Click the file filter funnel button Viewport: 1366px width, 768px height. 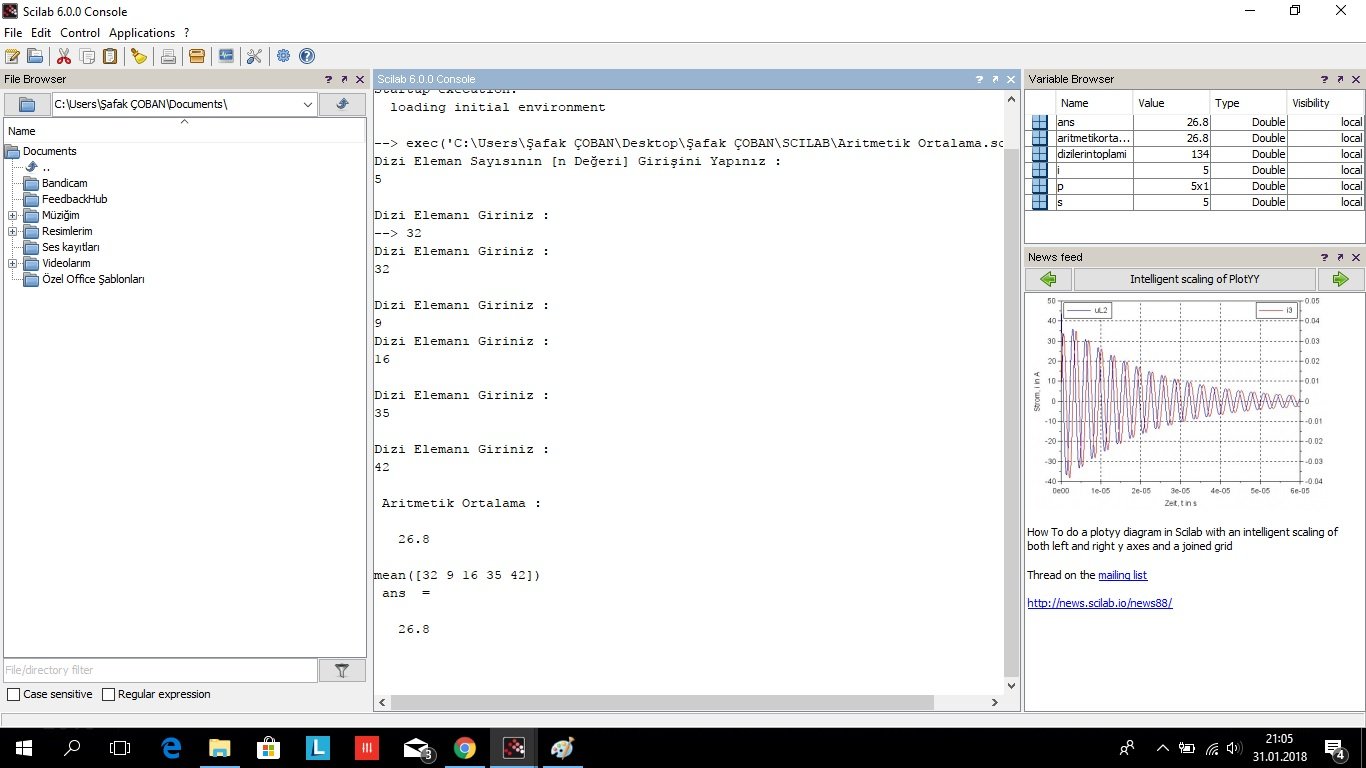342,670
